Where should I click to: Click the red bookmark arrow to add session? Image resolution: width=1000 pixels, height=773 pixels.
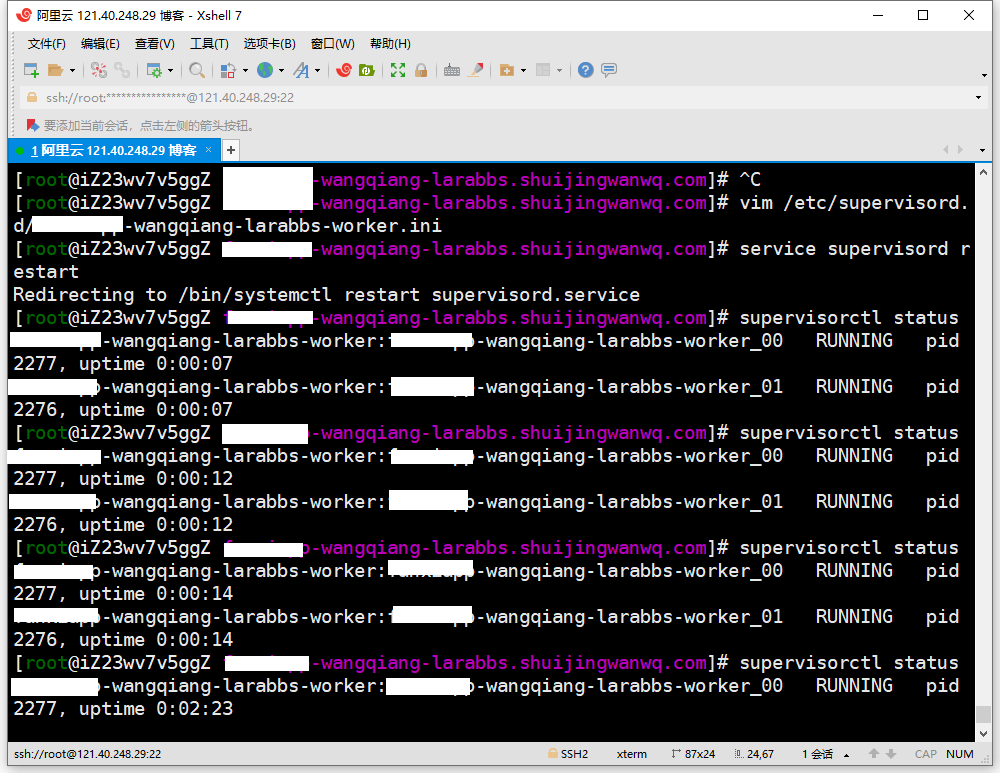[x=32, y=125]
